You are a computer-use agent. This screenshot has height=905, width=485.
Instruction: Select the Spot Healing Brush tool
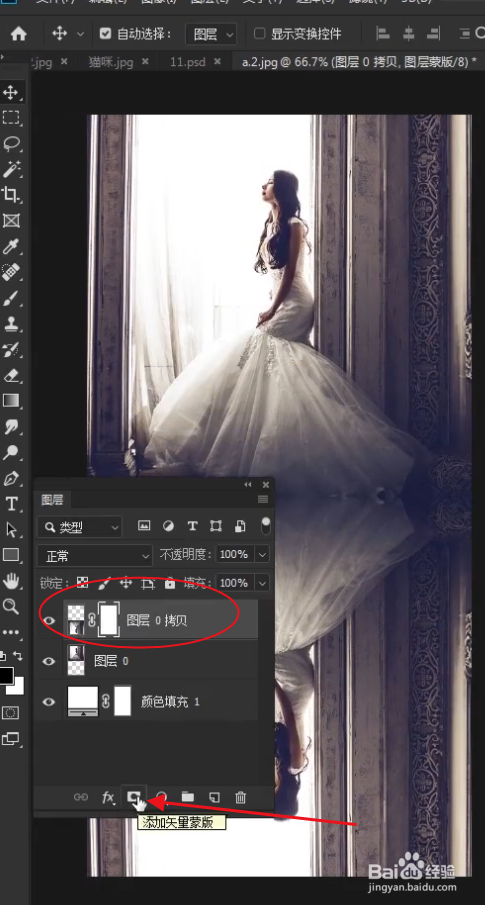[10, 272]
